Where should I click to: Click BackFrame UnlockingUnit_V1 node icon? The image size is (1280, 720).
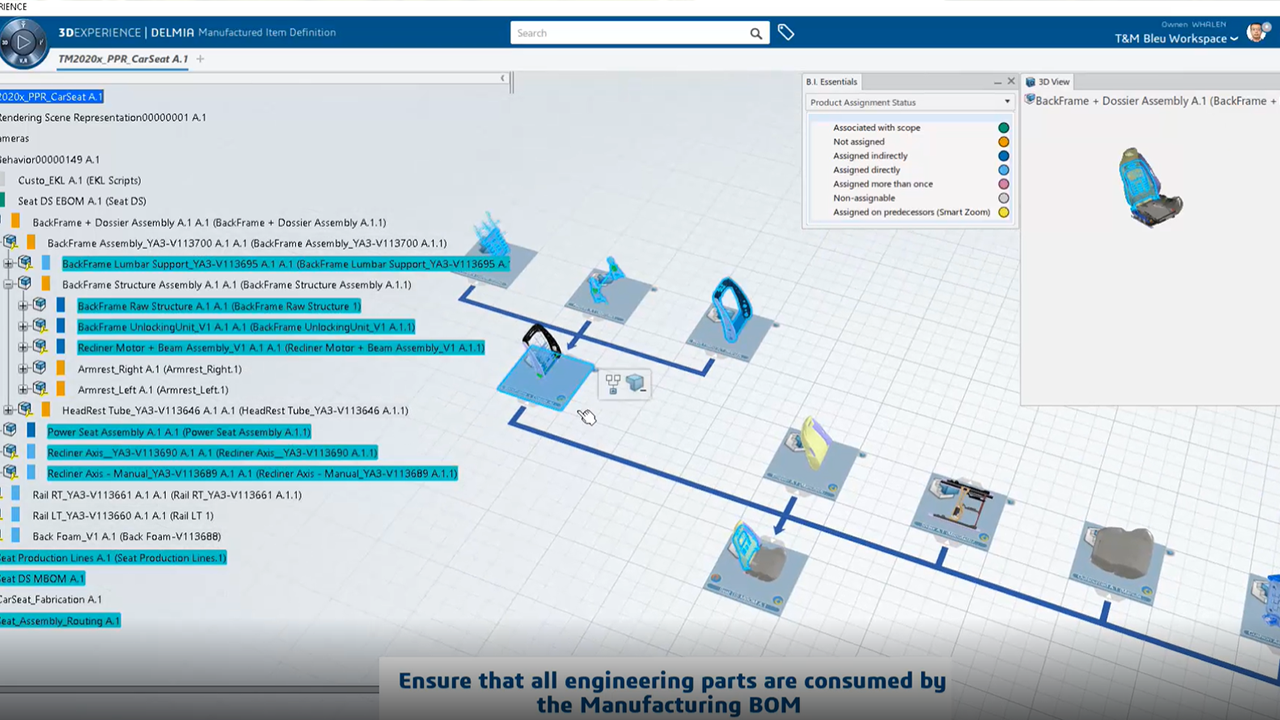(40, 327)
